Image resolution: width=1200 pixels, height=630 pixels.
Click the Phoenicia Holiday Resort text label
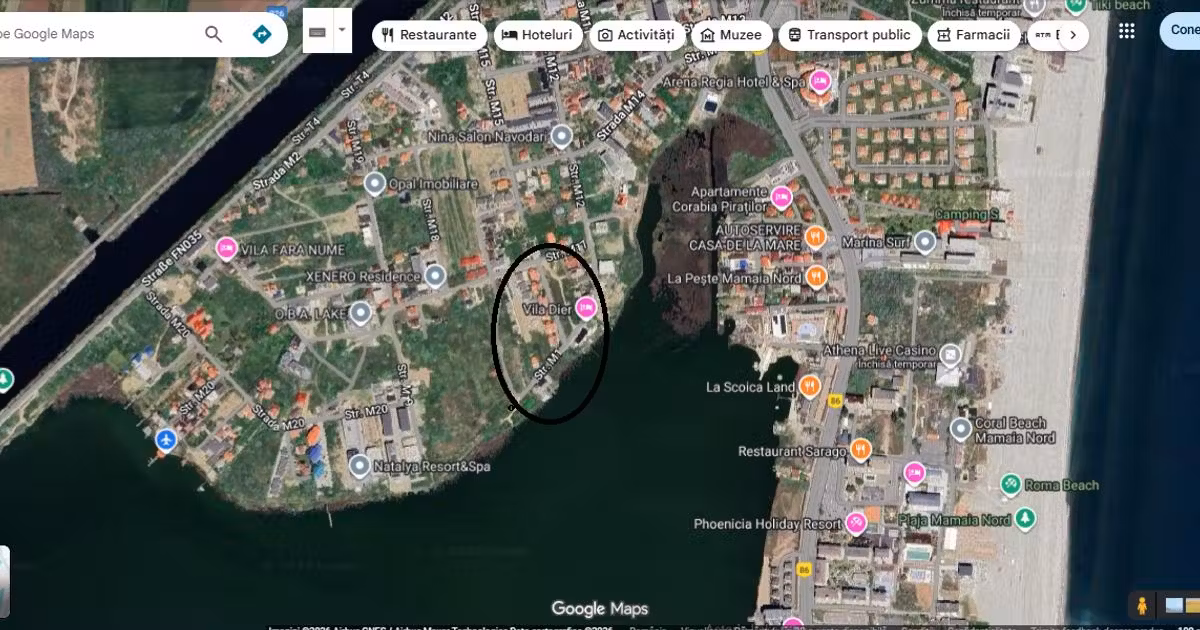pyautogui.click(x=768, y=524)
